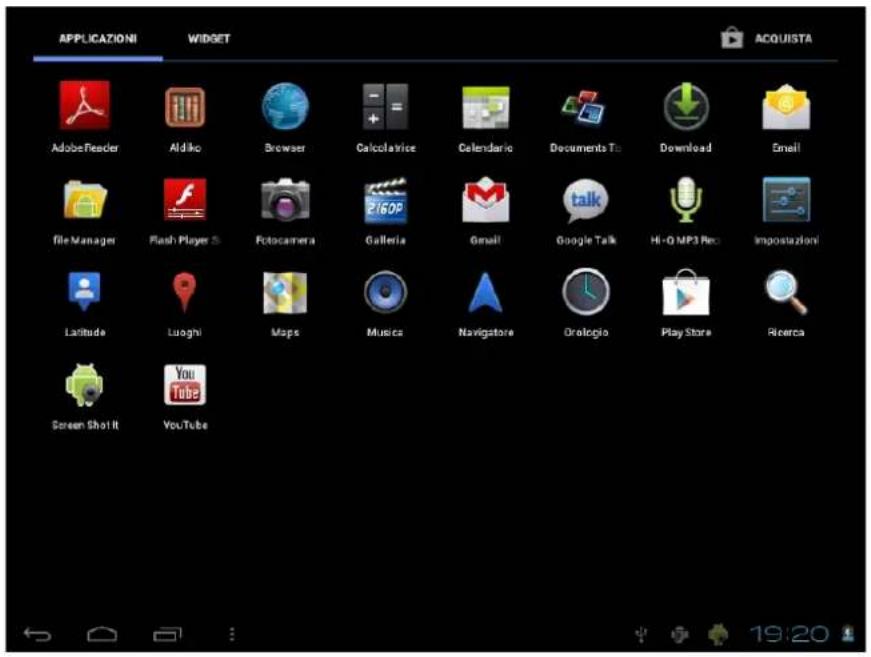Tap the Acquista shop button

tap(767, 38)
